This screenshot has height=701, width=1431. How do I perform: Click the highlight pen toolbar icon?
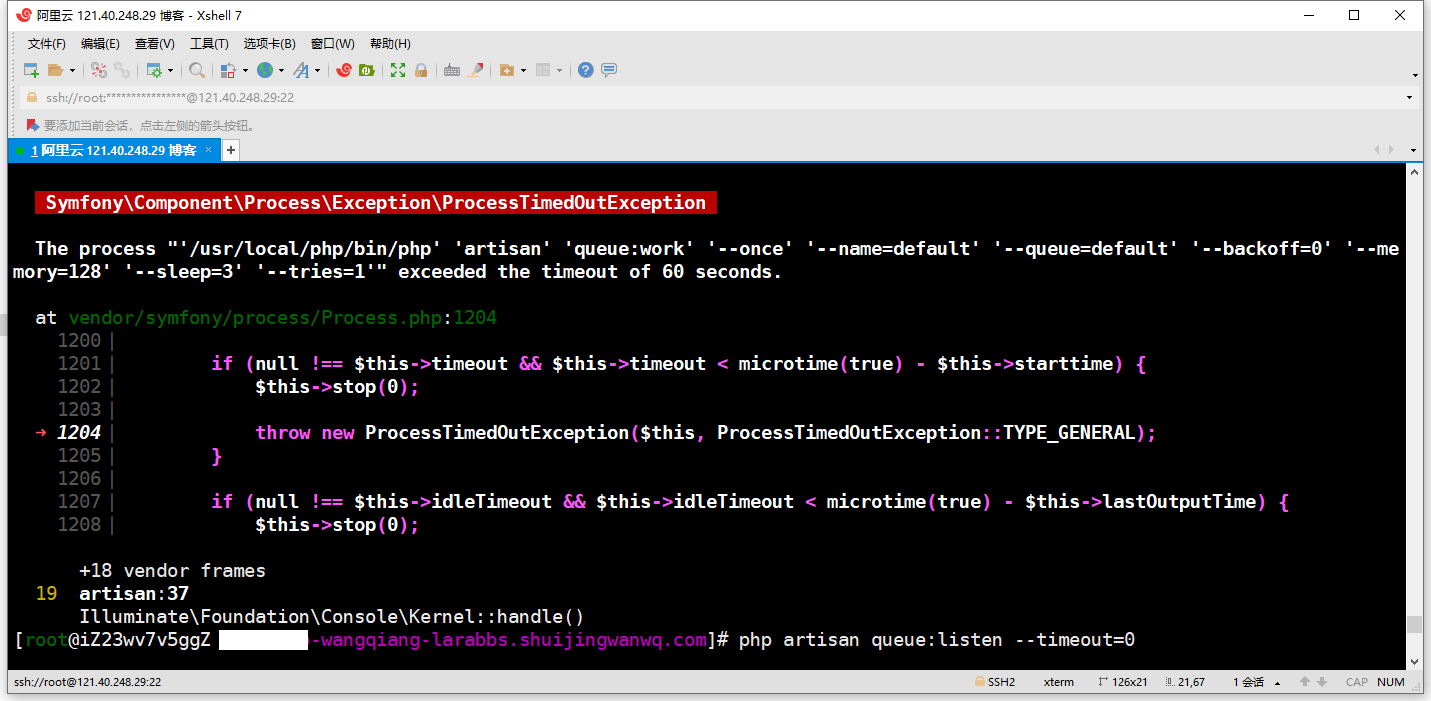476,70
